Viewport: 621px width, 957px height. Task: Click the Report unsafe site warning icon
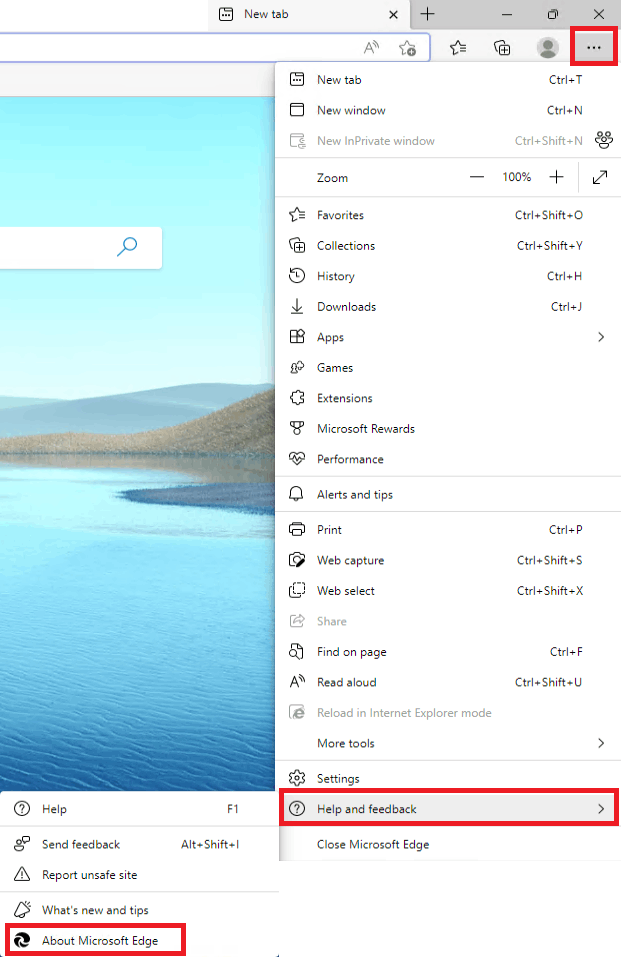coord(22,874)
